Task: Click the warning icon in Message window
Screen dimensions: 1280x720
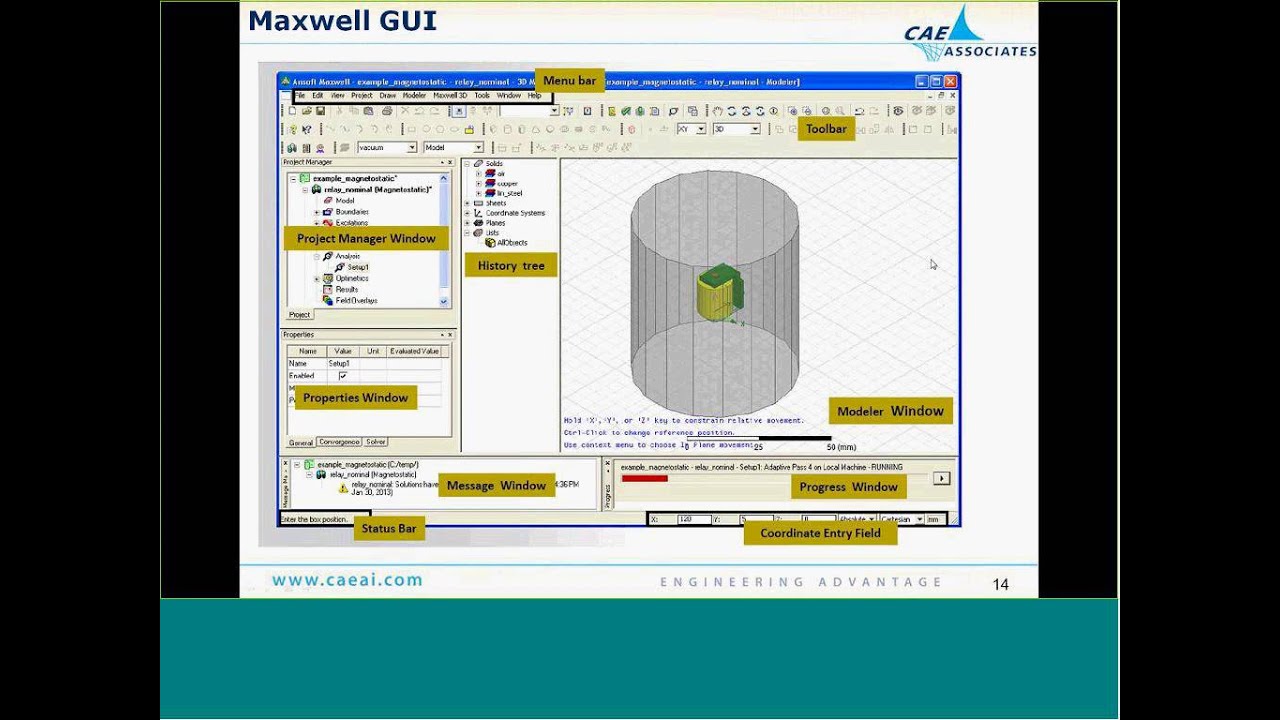Action: tap(343, 489)
